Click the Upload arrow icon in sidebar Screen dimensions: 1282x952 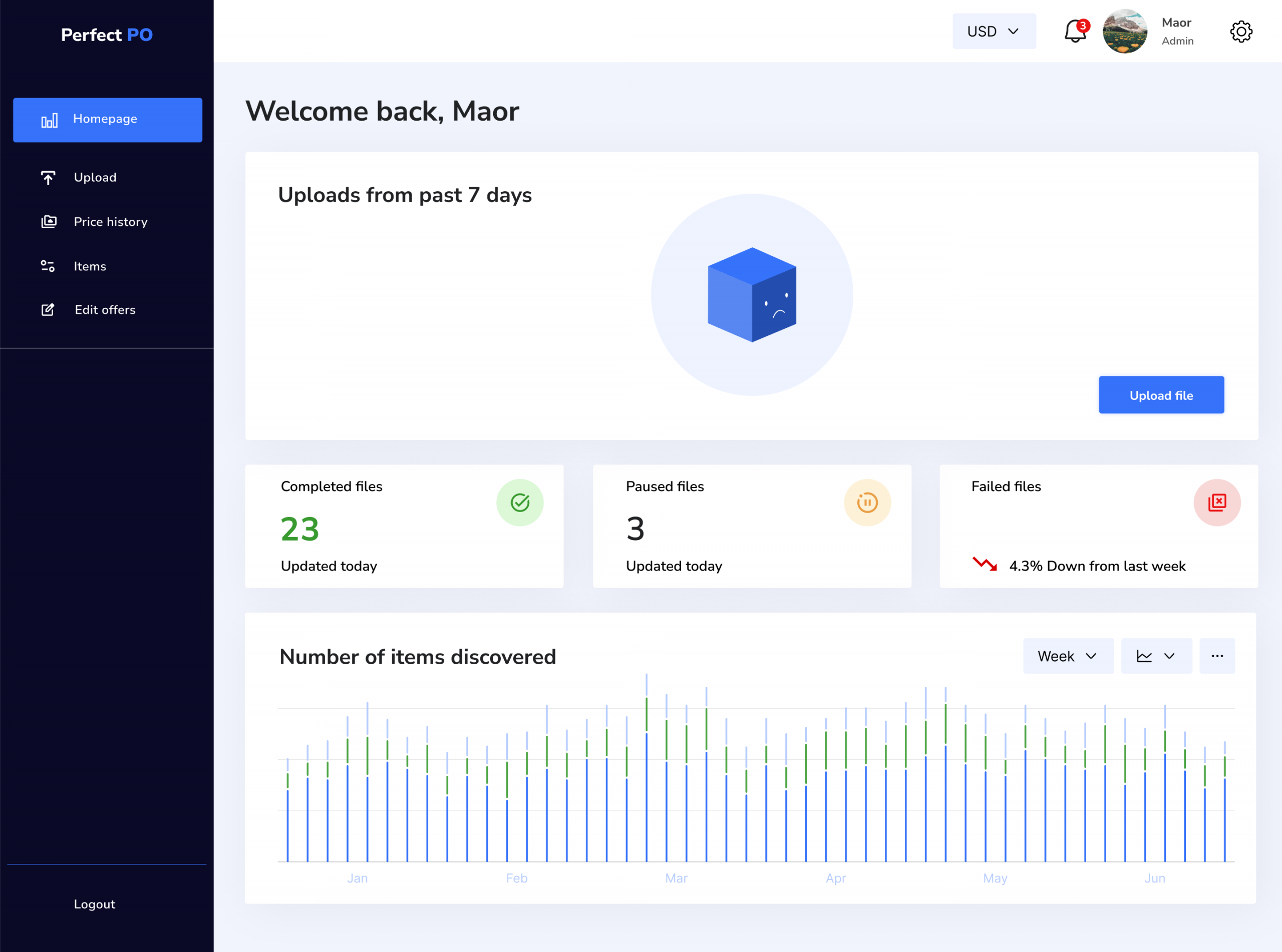pyautogui.click(x=49, y=178)
